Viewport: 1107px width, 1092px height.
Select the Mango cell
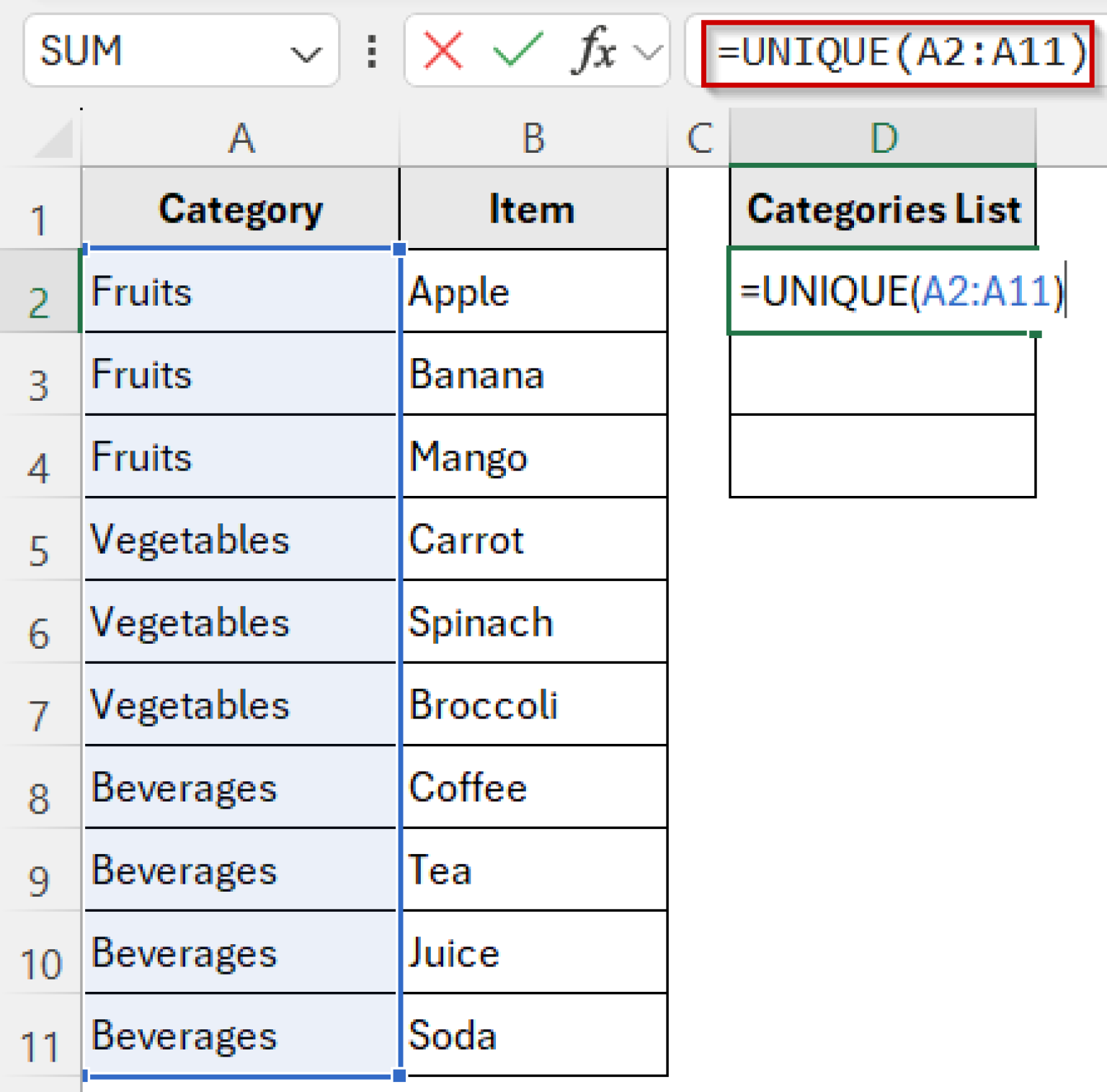(533, 457)
